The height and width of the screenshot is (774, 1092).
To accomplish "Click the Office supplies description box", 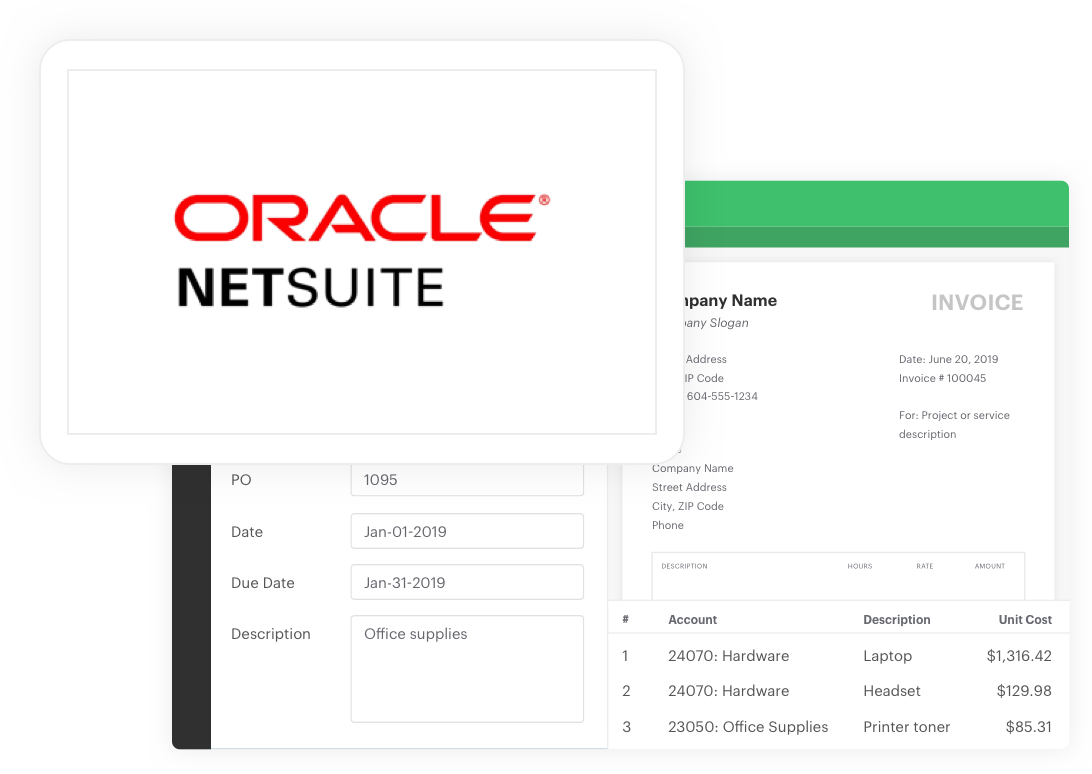I will tap(467, 668).
